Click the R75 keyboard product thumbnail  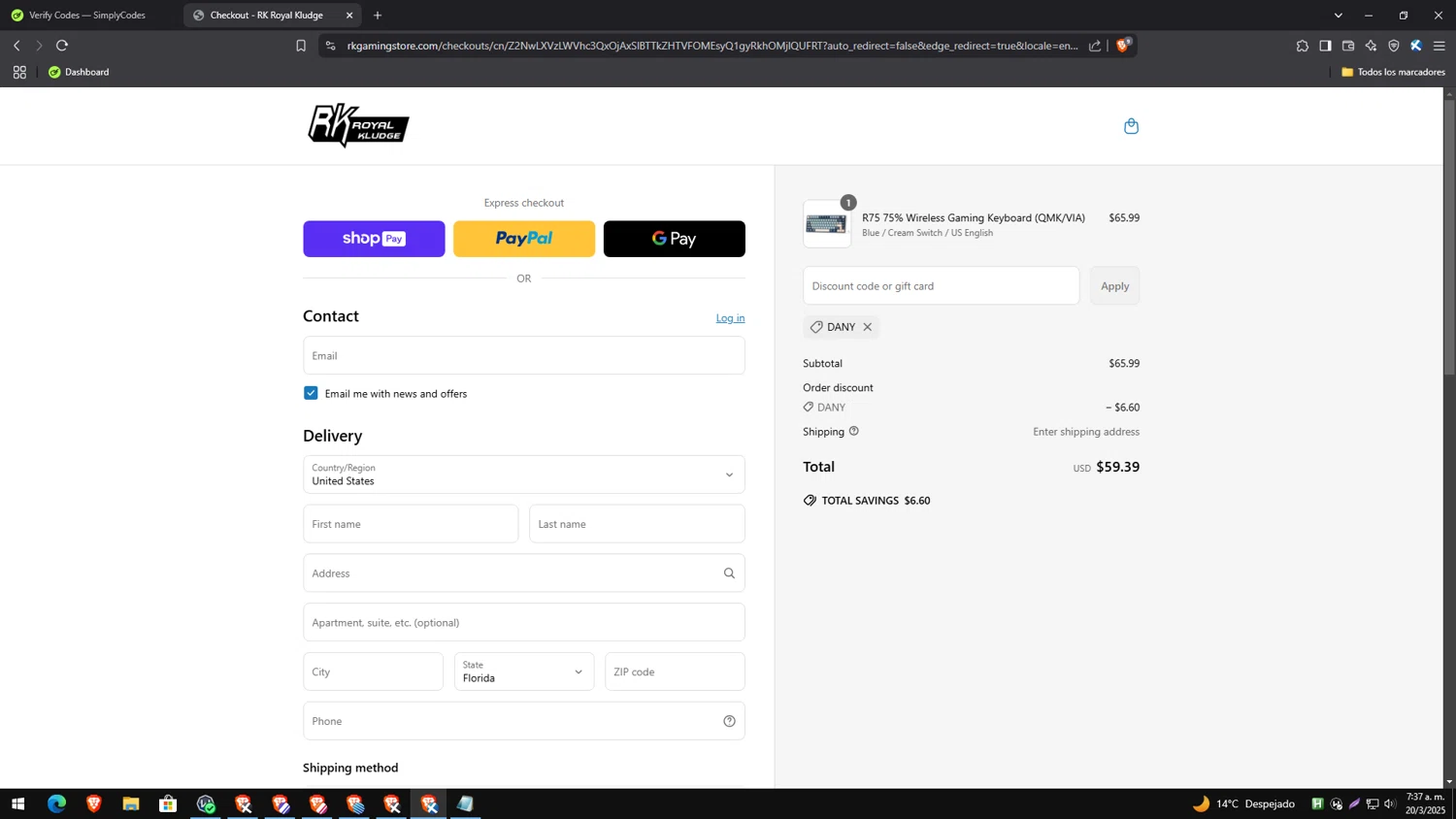827,224
